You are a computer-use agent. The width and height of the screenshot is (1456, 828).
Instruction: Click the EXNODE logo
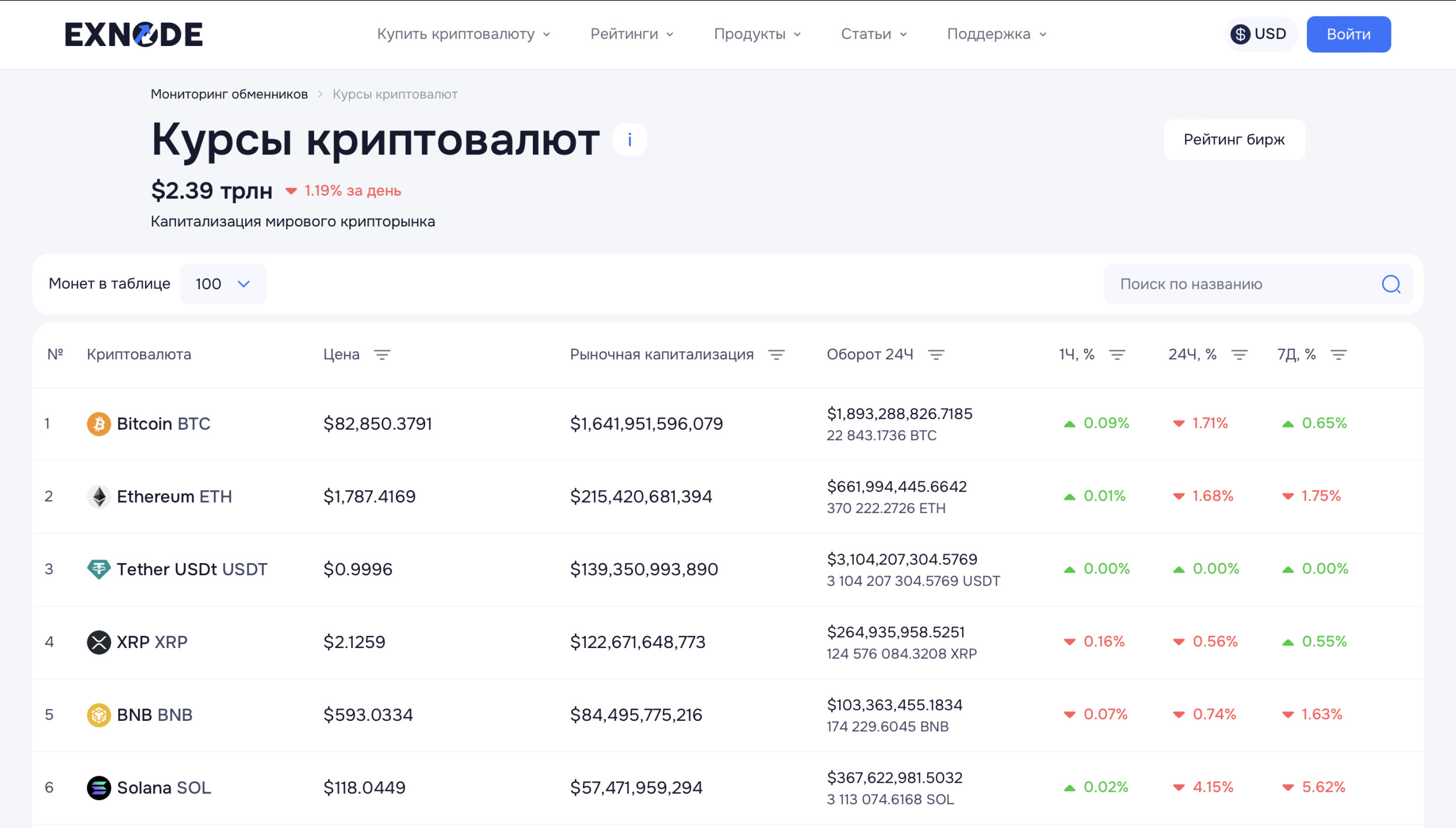(x=133, y=34)
